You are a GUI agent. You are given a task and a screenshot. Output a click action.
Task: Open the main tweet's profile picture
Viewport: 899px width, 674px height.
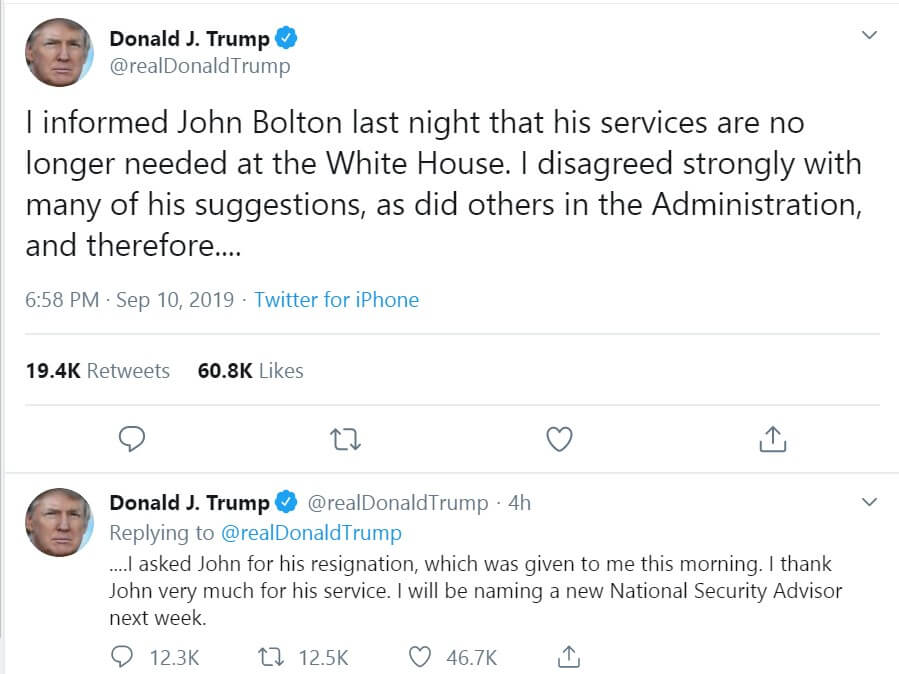click(x=59, y=53)
